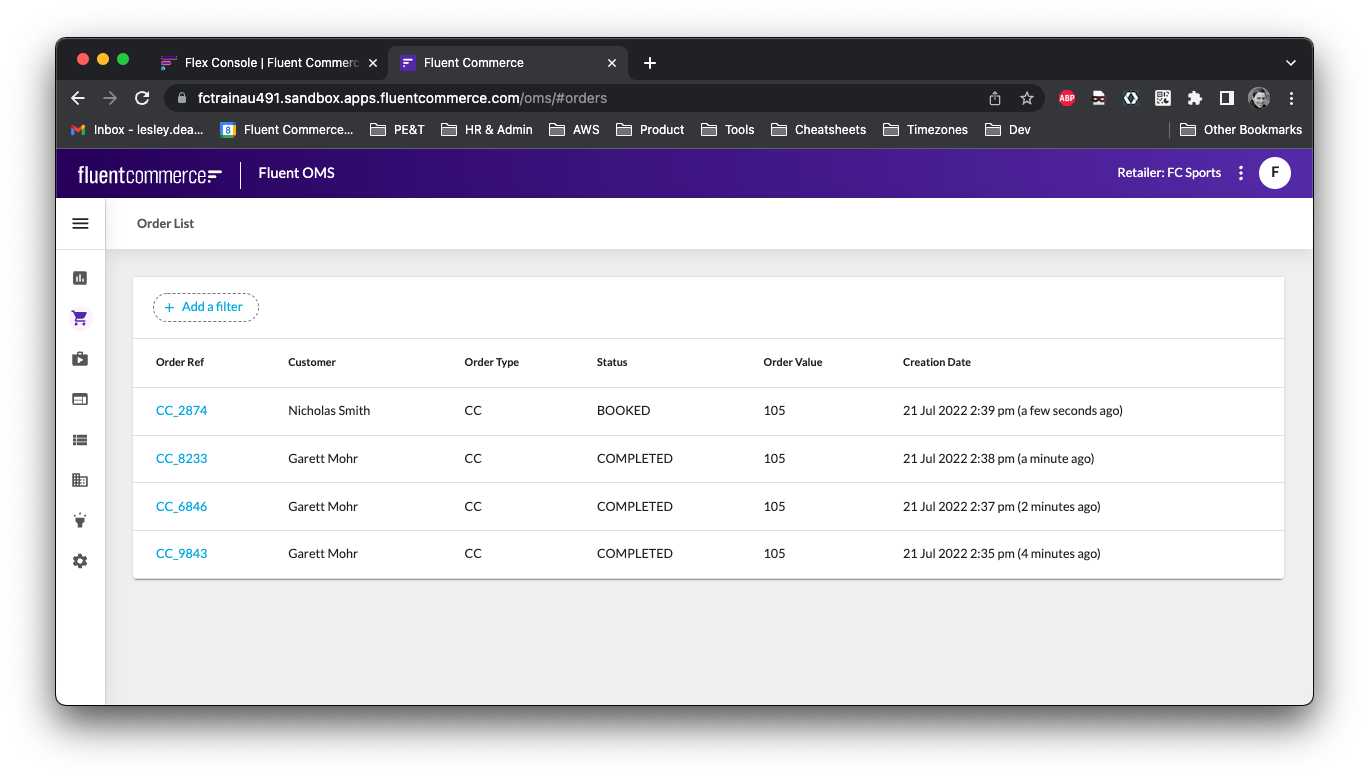
Task: Switch to Fluent Commerce tab
Action: (x=508, y=63)
